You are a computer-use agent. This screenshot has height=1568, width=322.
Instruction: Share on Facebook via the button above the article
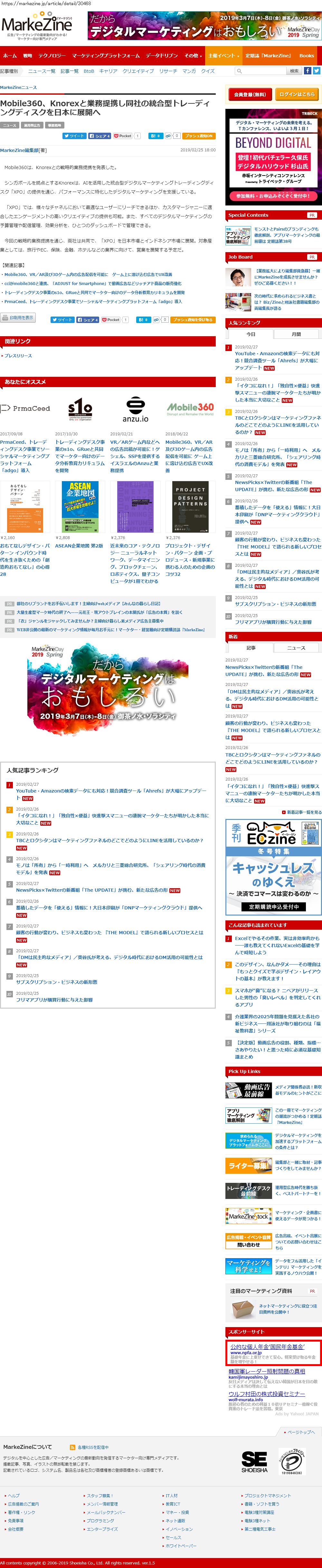click(100, 136)
